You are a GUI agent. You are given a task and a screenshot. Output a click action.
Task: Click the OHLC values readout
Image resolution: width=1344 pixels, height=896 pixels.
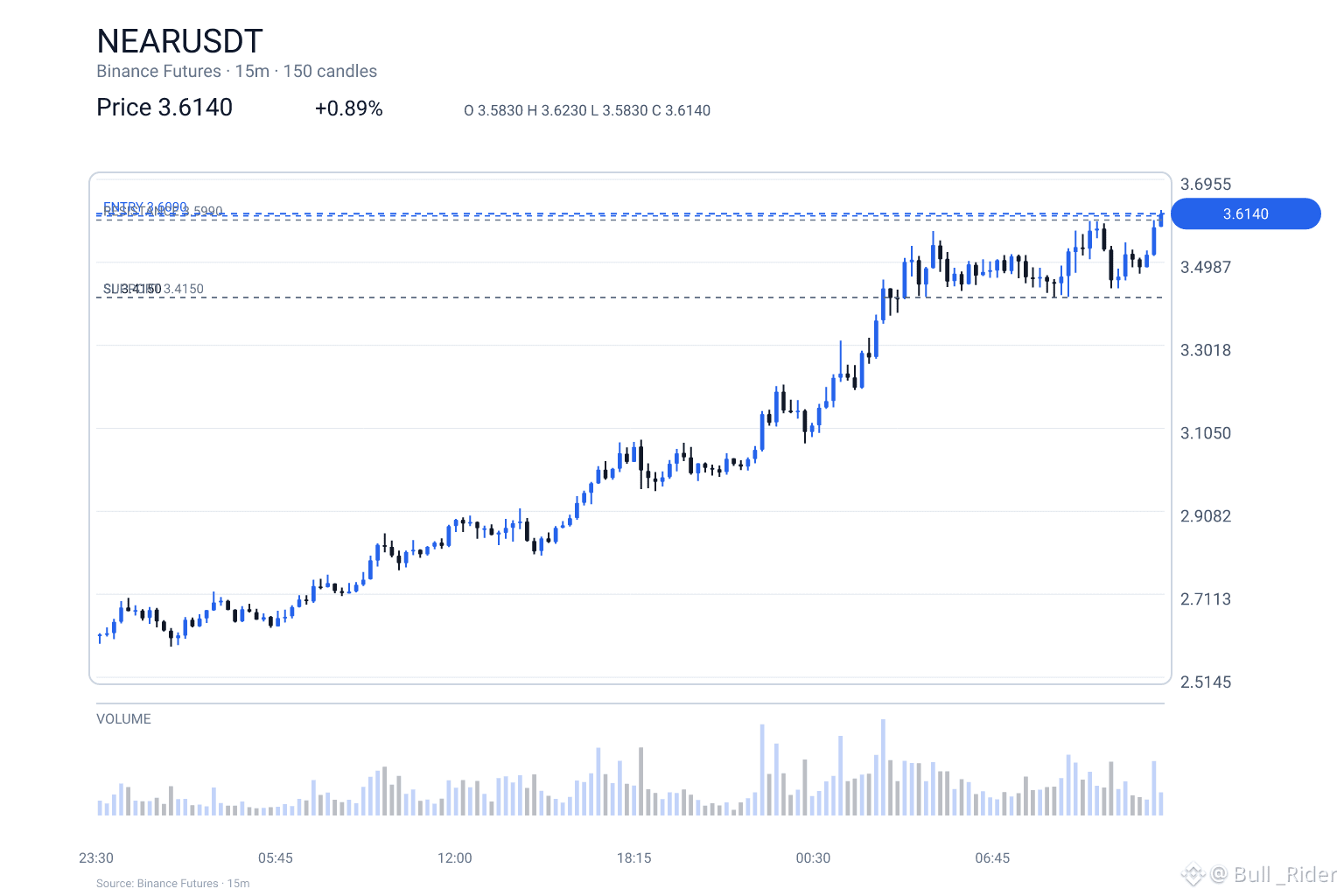coord(587,110)
